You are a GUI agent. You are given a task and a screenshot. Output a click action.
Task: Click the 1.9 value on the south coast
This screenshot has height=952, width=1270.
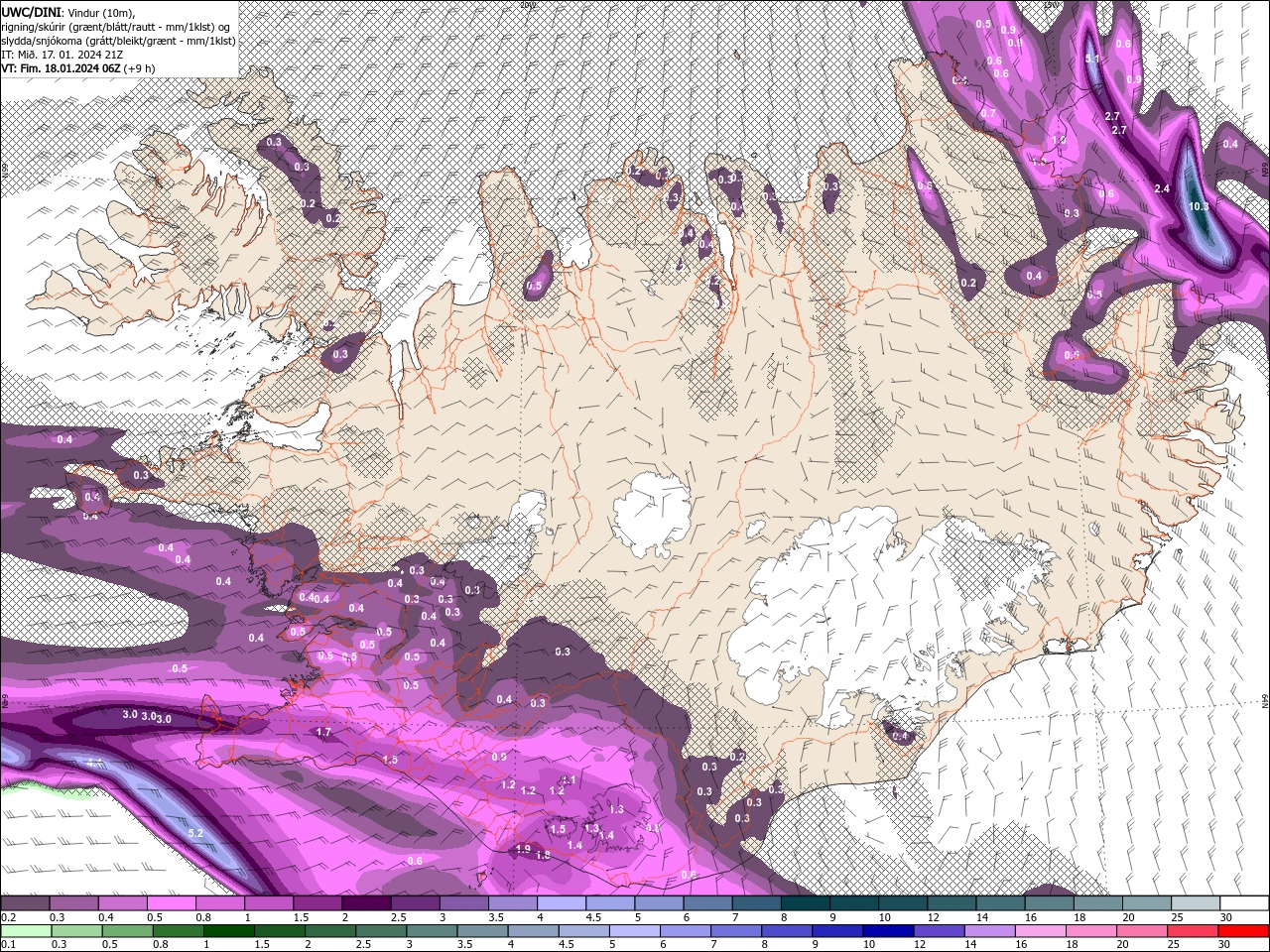[x=523, y=849]
